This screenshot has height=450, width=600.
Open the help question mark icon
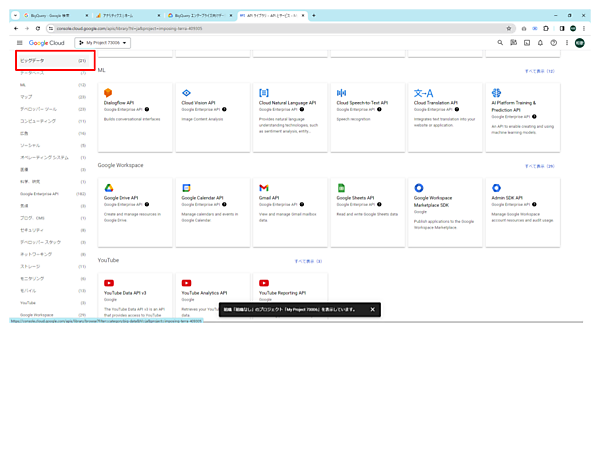554,43
